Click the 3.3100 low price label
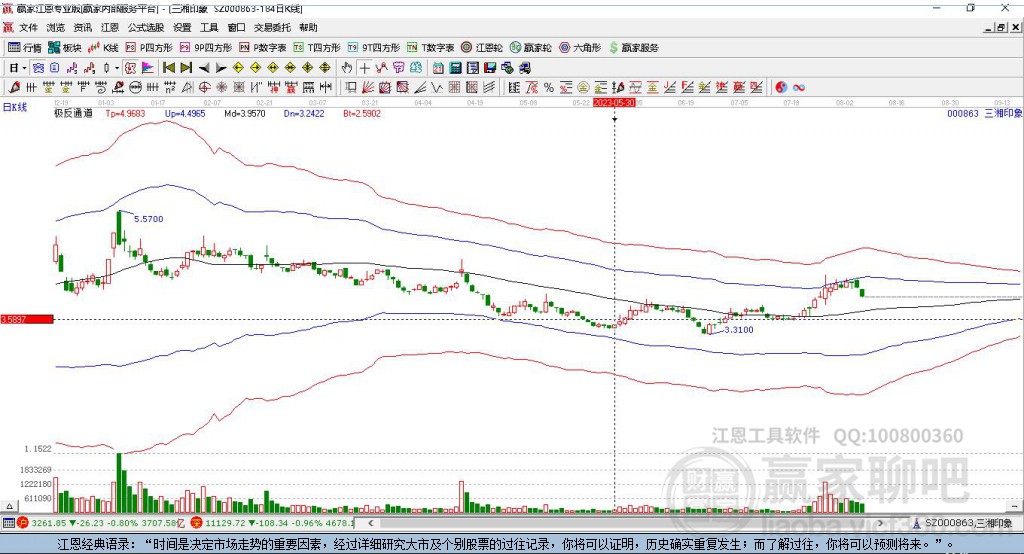The height and width of the screenshot is (554, 1024). click(739, 330)
